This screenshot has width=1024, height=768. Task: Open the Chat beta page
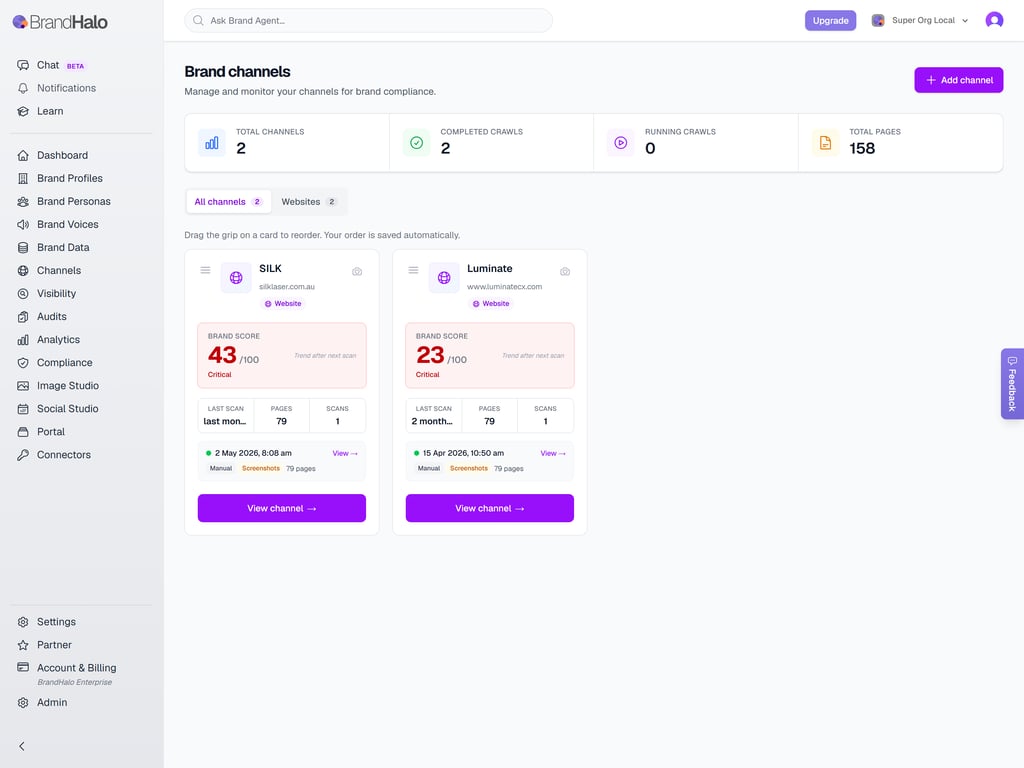click(51, 65)
